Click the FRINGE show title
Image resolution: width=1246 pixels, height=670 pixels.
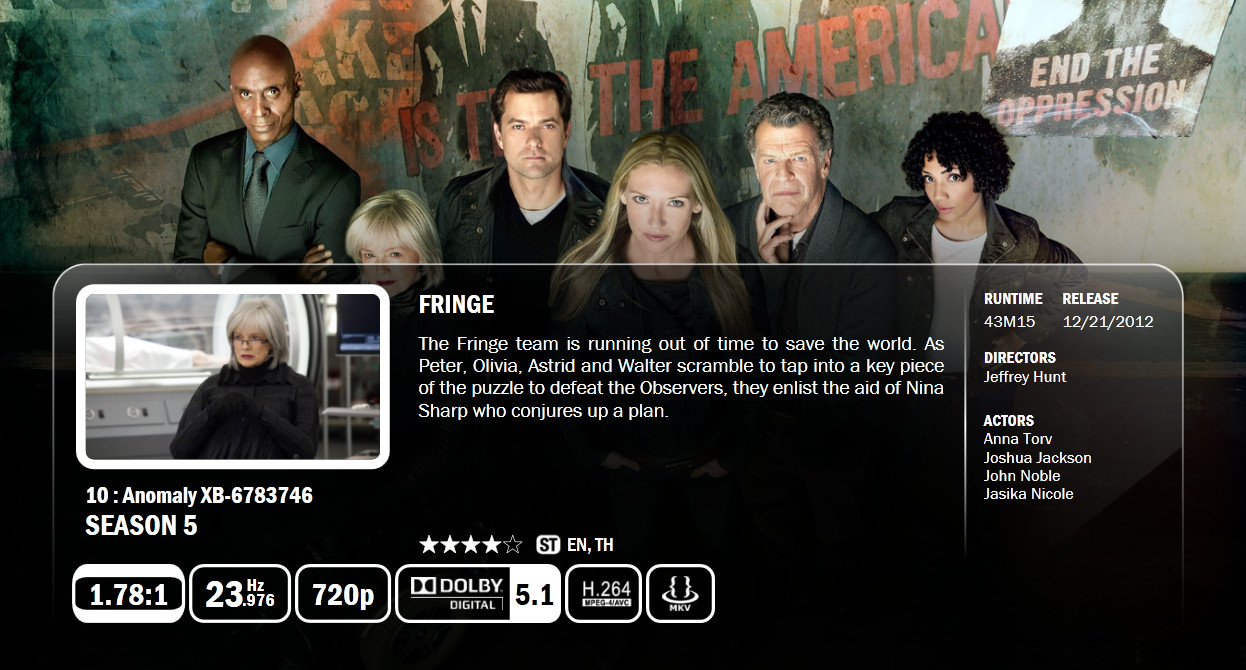457,305
